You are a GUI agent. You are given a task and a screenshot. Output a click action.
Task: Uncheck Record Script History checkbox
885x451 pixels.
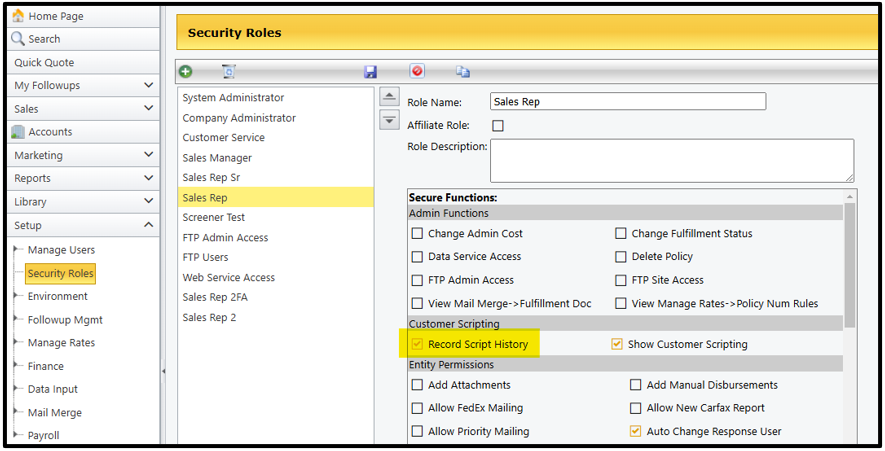point(417,344)
